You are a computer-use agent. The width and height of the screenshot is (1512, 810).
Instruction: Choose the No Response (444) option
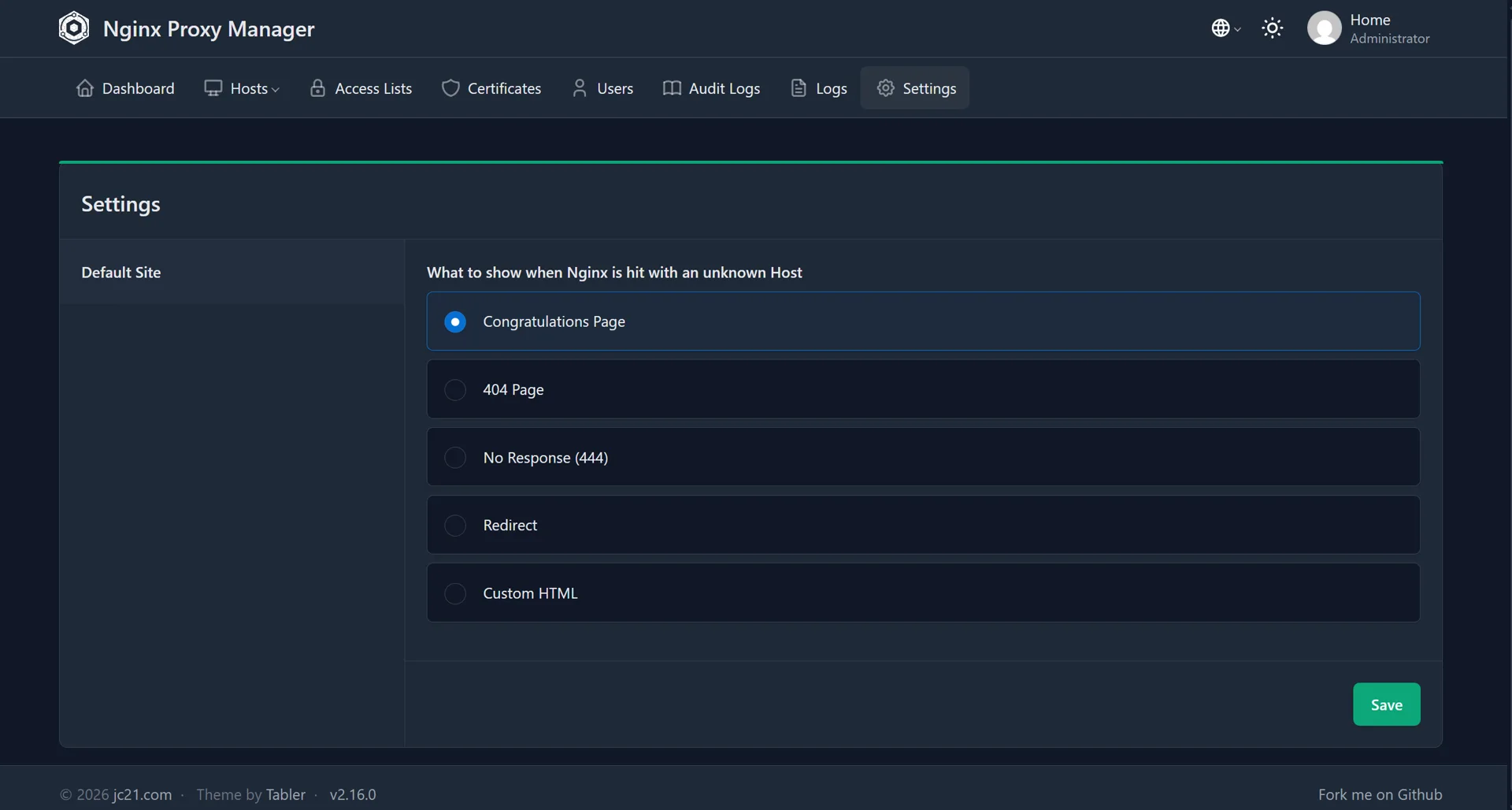pyautogui.click(x=923, y=457)
